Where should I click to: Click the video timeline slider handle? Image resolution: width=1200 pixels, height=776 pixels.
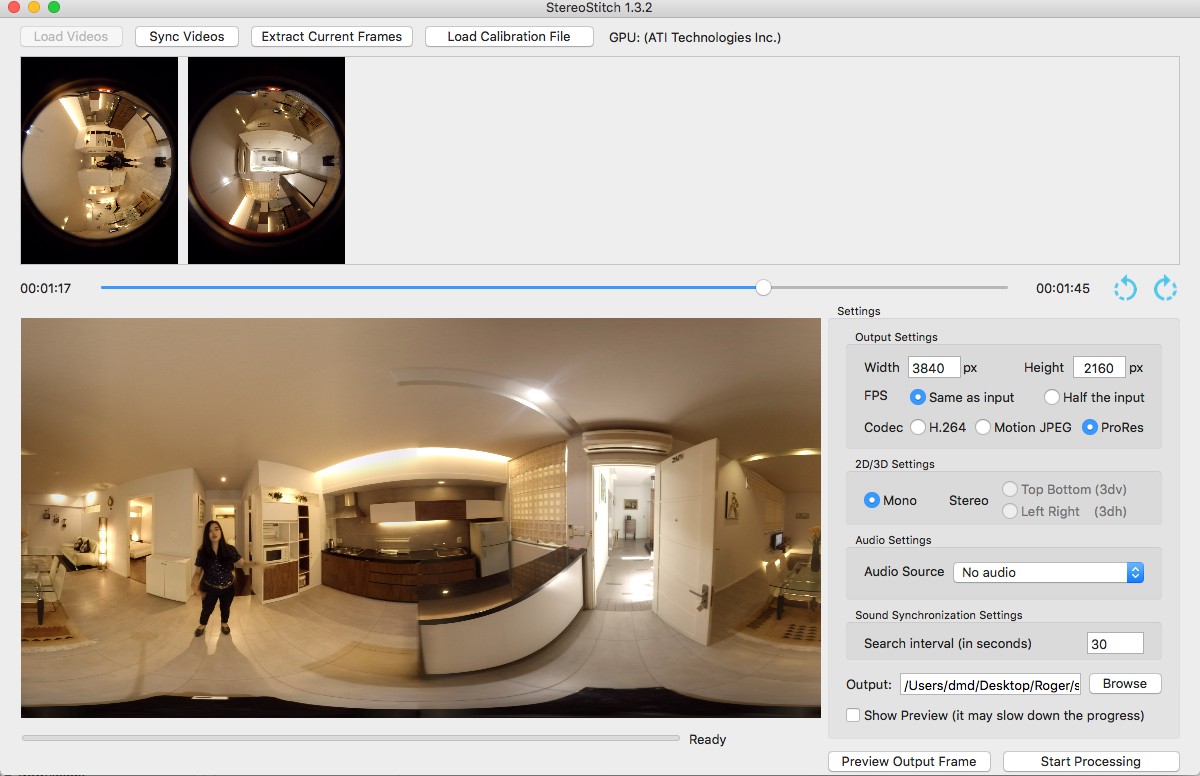tap(763, 288)
